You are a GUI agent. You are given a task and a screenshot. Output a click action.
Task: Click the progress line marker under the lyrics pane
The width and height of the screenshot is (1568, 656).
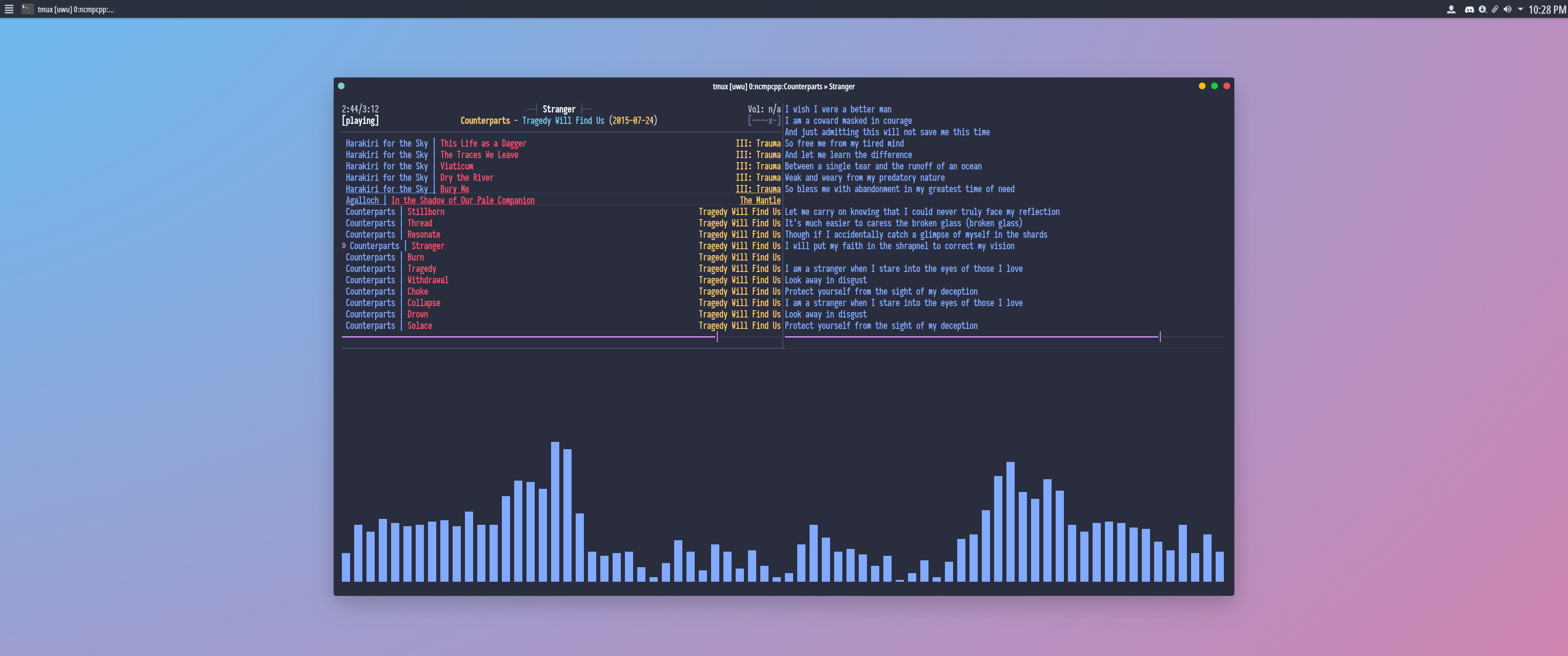[x=1160, y=337]
